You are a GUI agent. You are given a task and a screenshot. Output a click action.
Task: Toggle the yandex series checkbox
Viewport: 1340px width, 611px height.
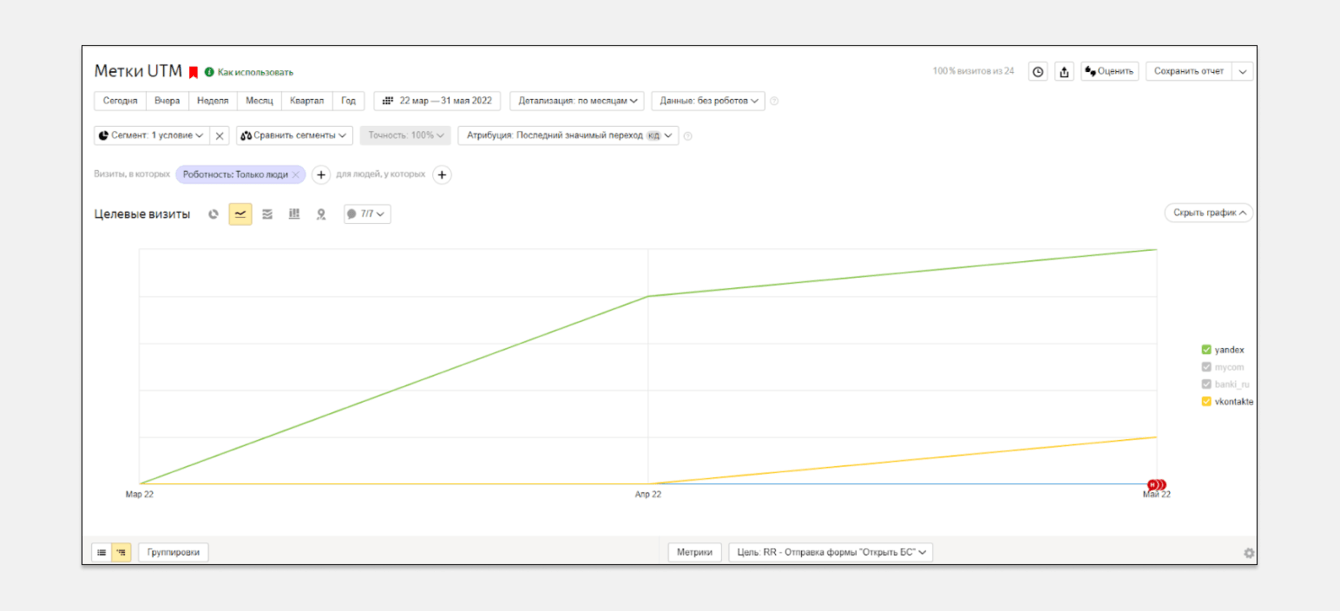1206,350
